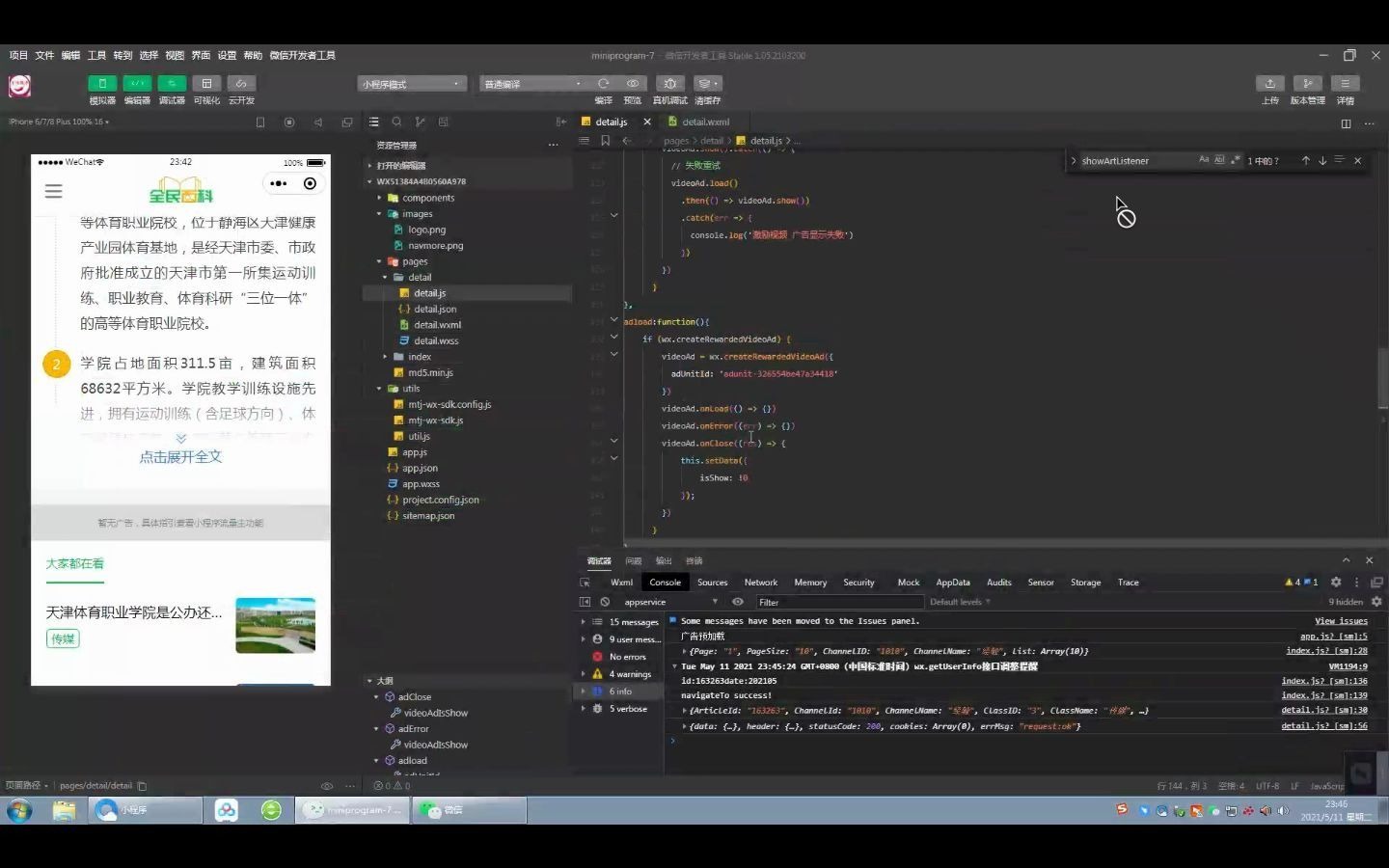This screenshot has height=868, width=1389.
Task: Open the iPhone 6/7/8 Plus device dropdown
Action: pyautogui.click(x=59, y=122)
